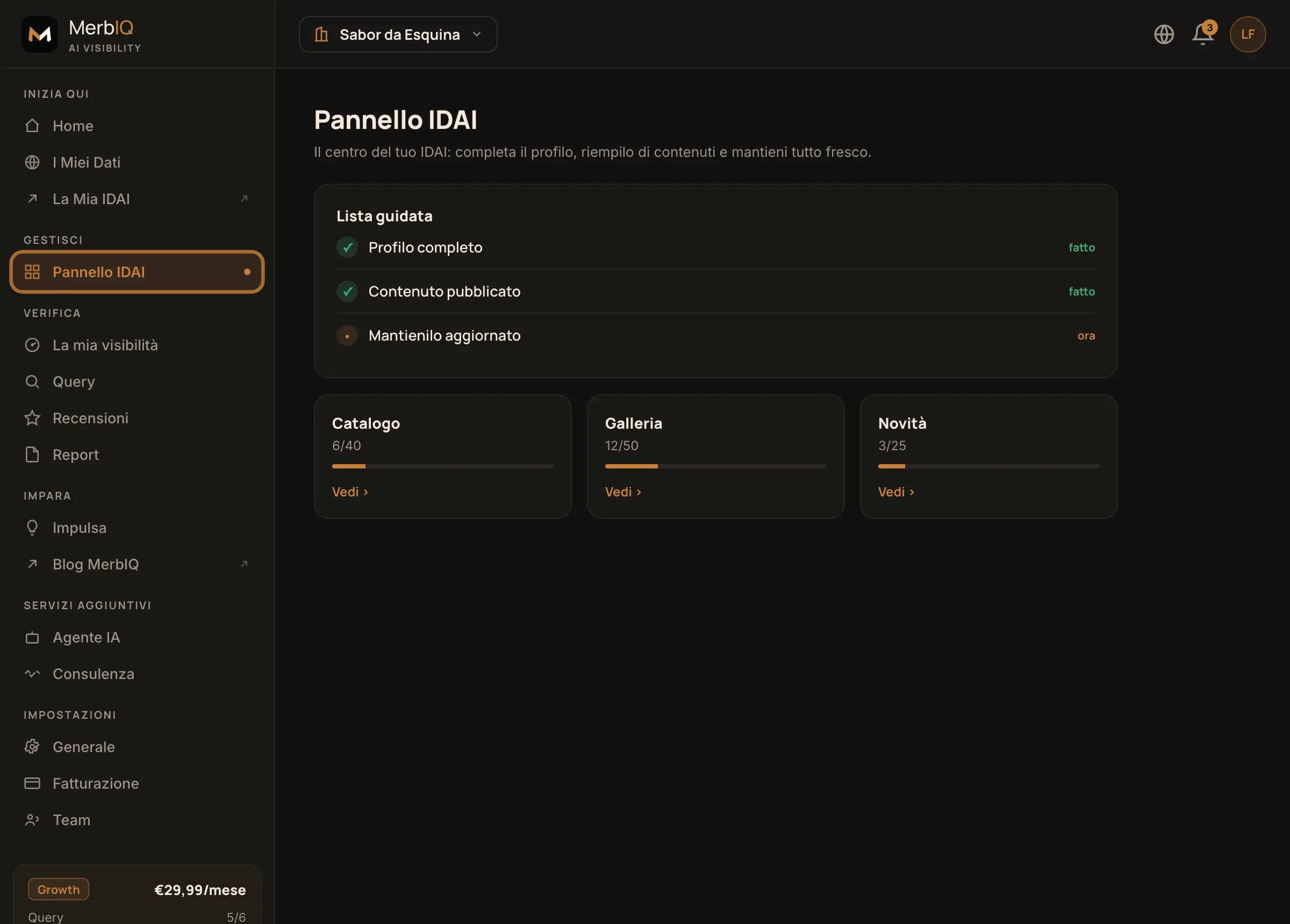The width and height of the screenshot is (1290, 924).
Task: Click the magnifier icon beside Query
Action: click(32, 381)
